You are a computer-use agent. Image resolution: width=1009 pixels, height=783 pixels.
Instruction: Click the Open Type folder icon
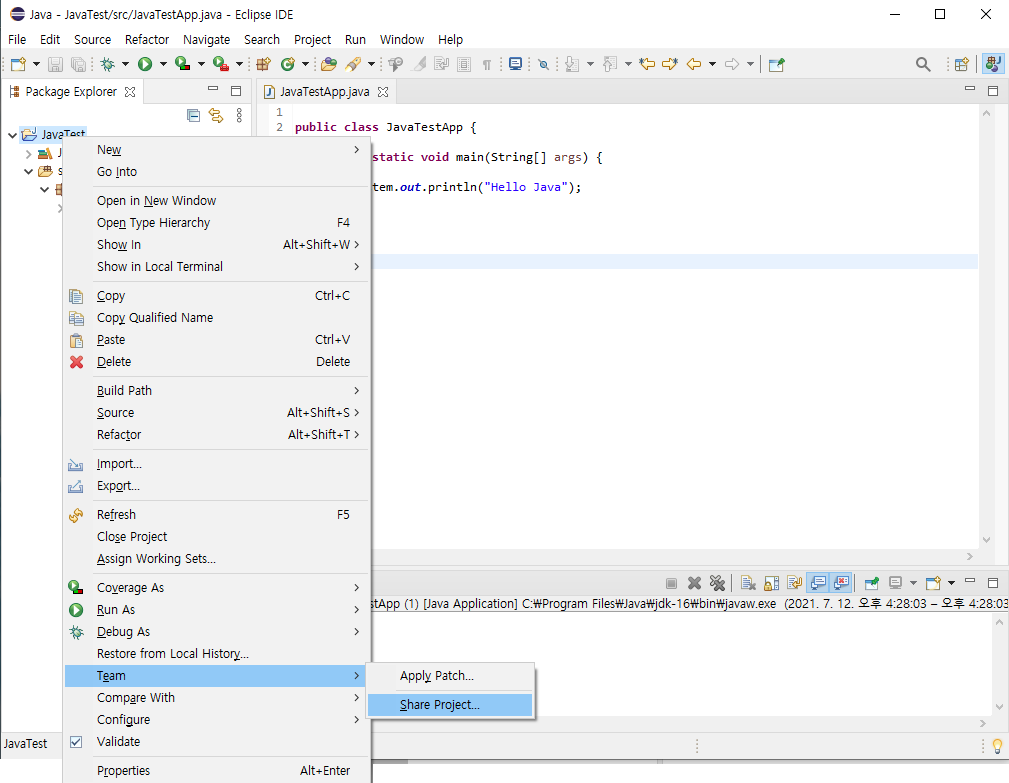pos(329,64)
